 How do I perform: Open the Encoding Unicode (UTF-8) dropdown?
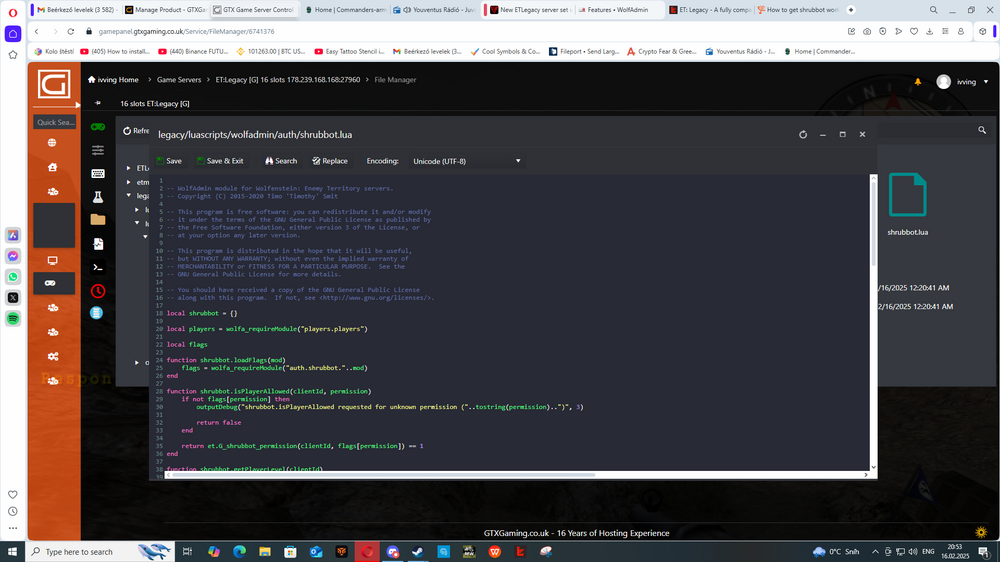click(466, 161)
